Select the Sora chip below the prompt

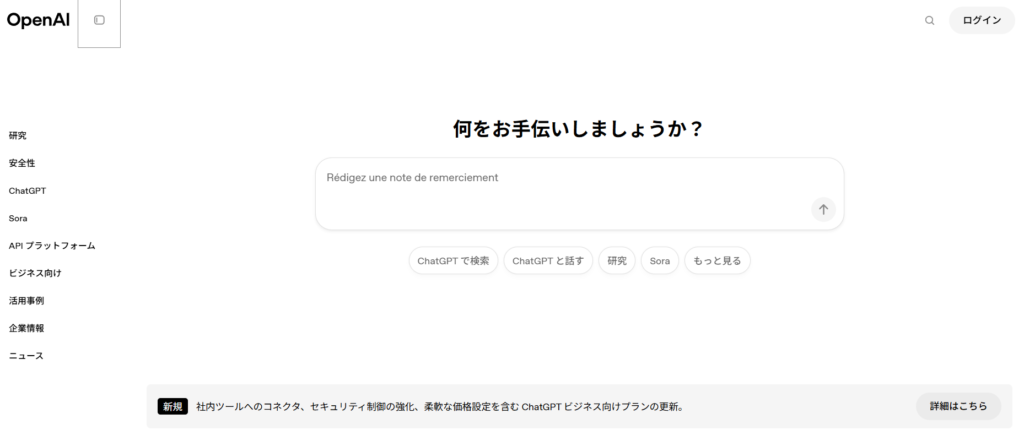coord(660,261)
